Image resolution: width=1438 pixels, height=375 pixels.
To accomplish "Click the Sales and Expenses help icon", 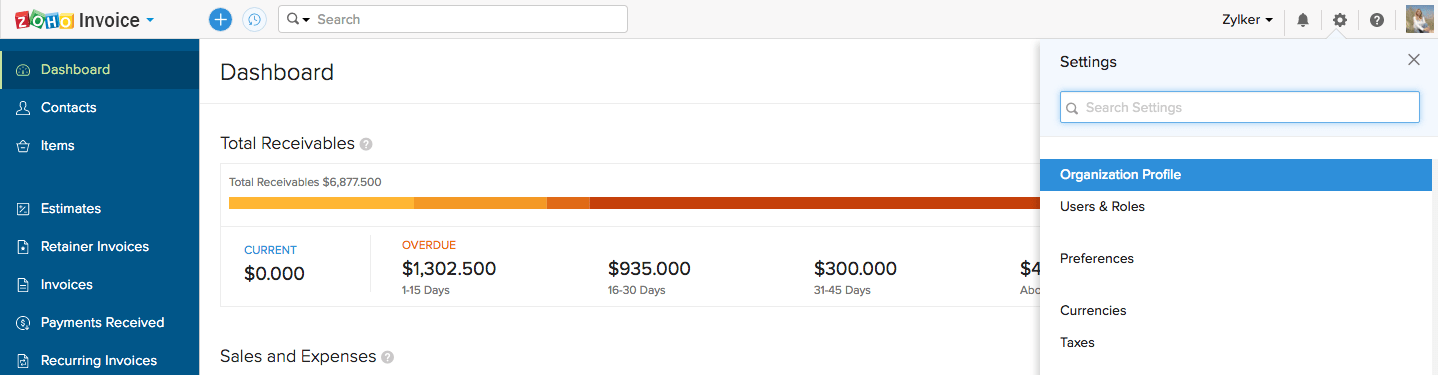I will pyautogui.click(x=388, y=357).
